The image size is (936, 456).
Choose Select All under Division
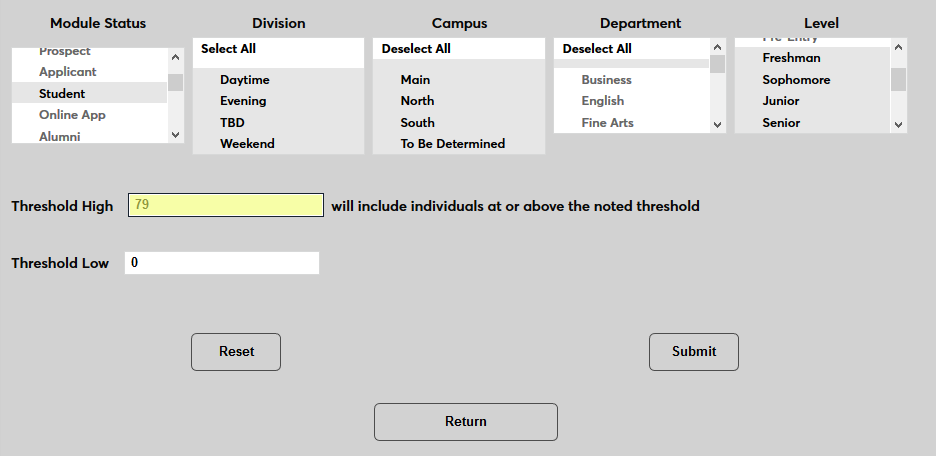pos(228,48)
